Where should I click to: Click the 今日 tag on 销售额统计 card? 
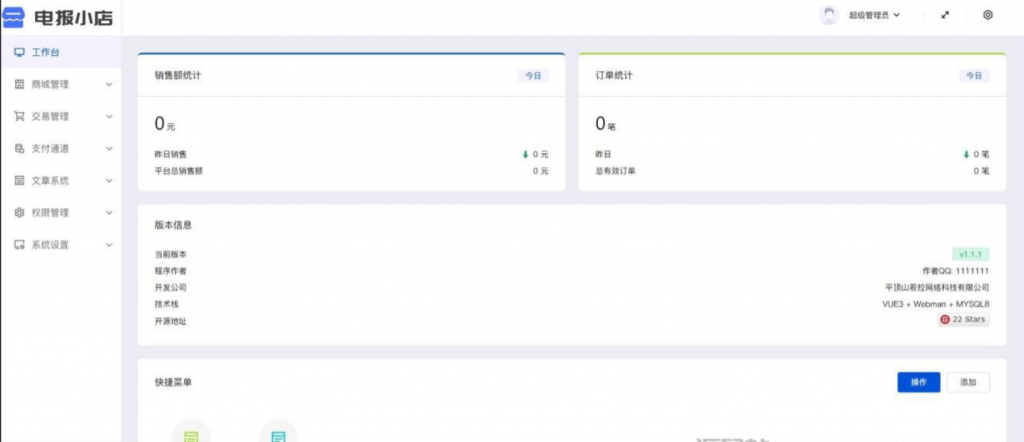coord(532,75)
